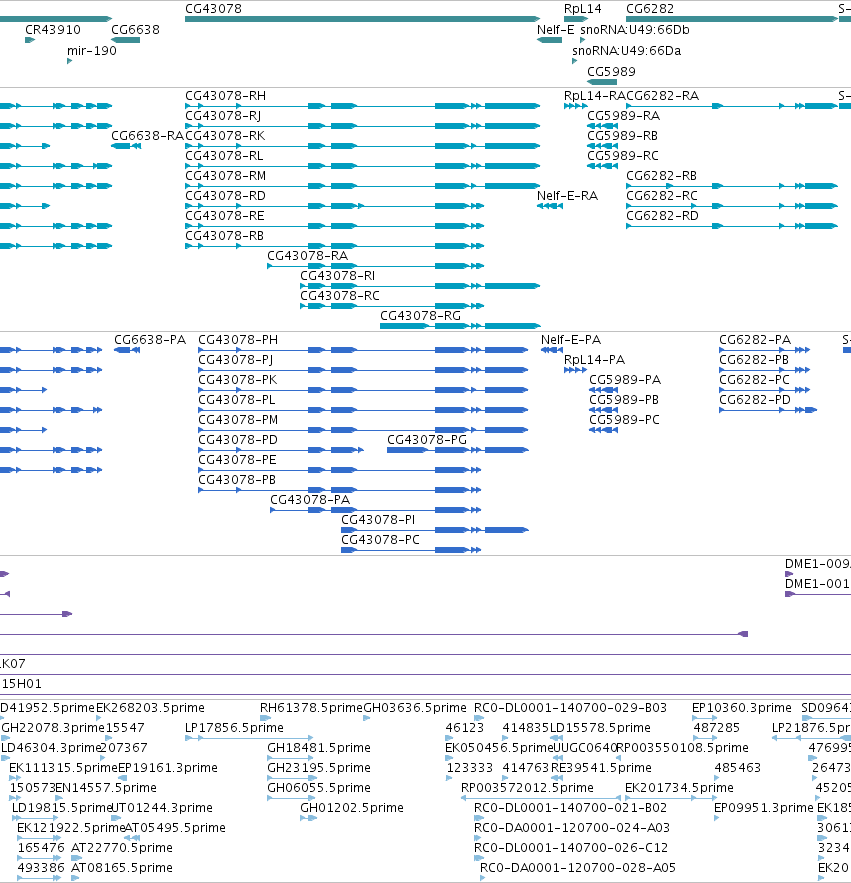This screenshot has height=883, width=851.
Task: Open the EP09951.3prime EST
Action: click(764, 808)
